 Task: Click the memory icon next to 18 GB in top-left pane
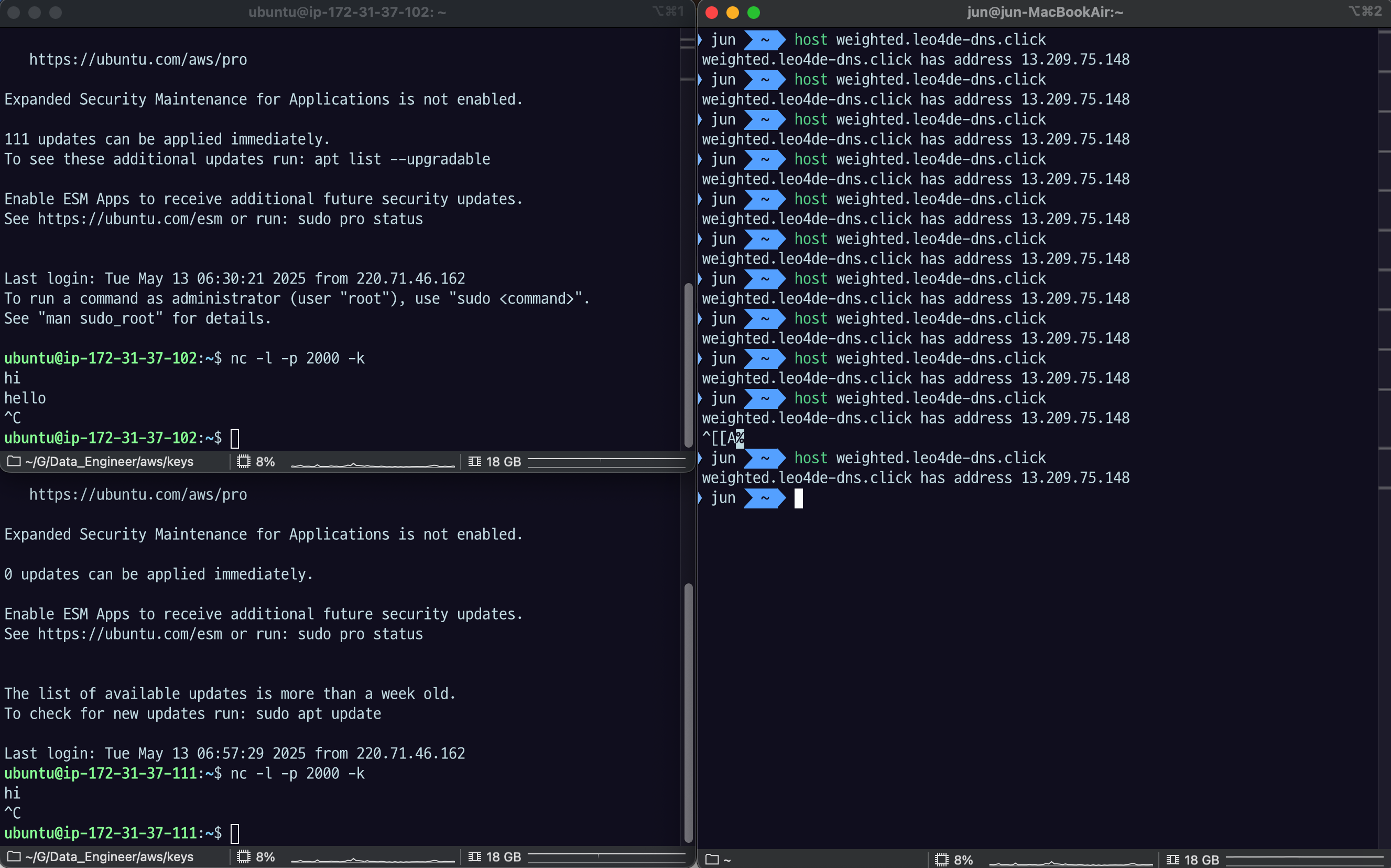click(474, 462)
